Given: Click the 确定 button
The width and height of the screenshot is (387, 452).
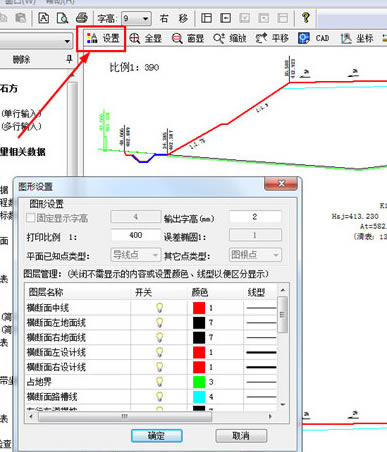Looking at the screenshot, I should pyautogui.click(x=157, y=436).
